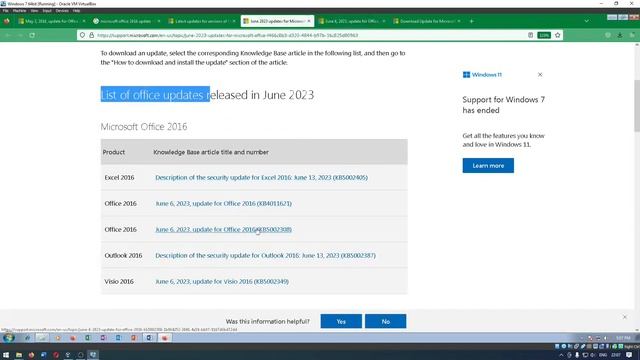Open Visio 2016 update KB5002349 link
Screen dimensions: 640x360
coord(222,282)
